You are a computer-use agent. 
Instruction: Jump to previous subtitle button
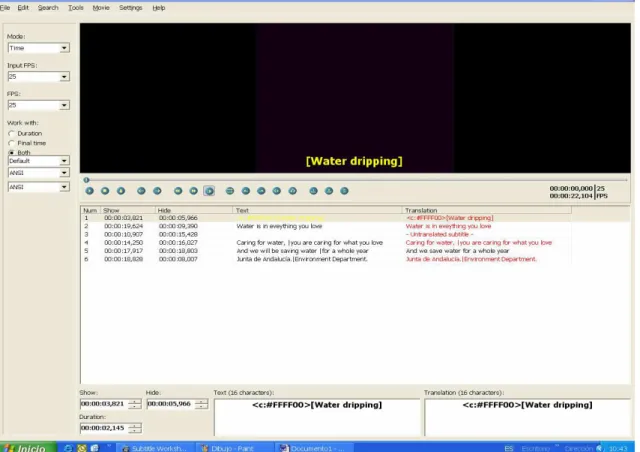point(141,191)
